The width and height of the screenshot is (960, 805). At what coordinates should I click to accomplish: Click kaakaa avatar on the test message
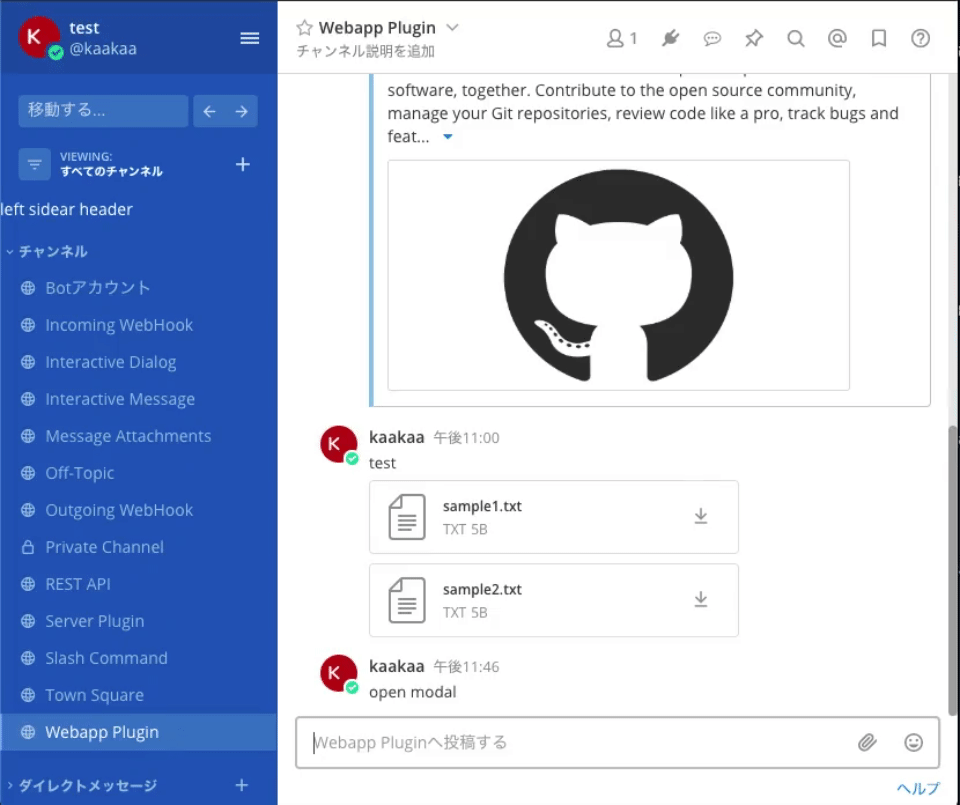pos(339,444)
